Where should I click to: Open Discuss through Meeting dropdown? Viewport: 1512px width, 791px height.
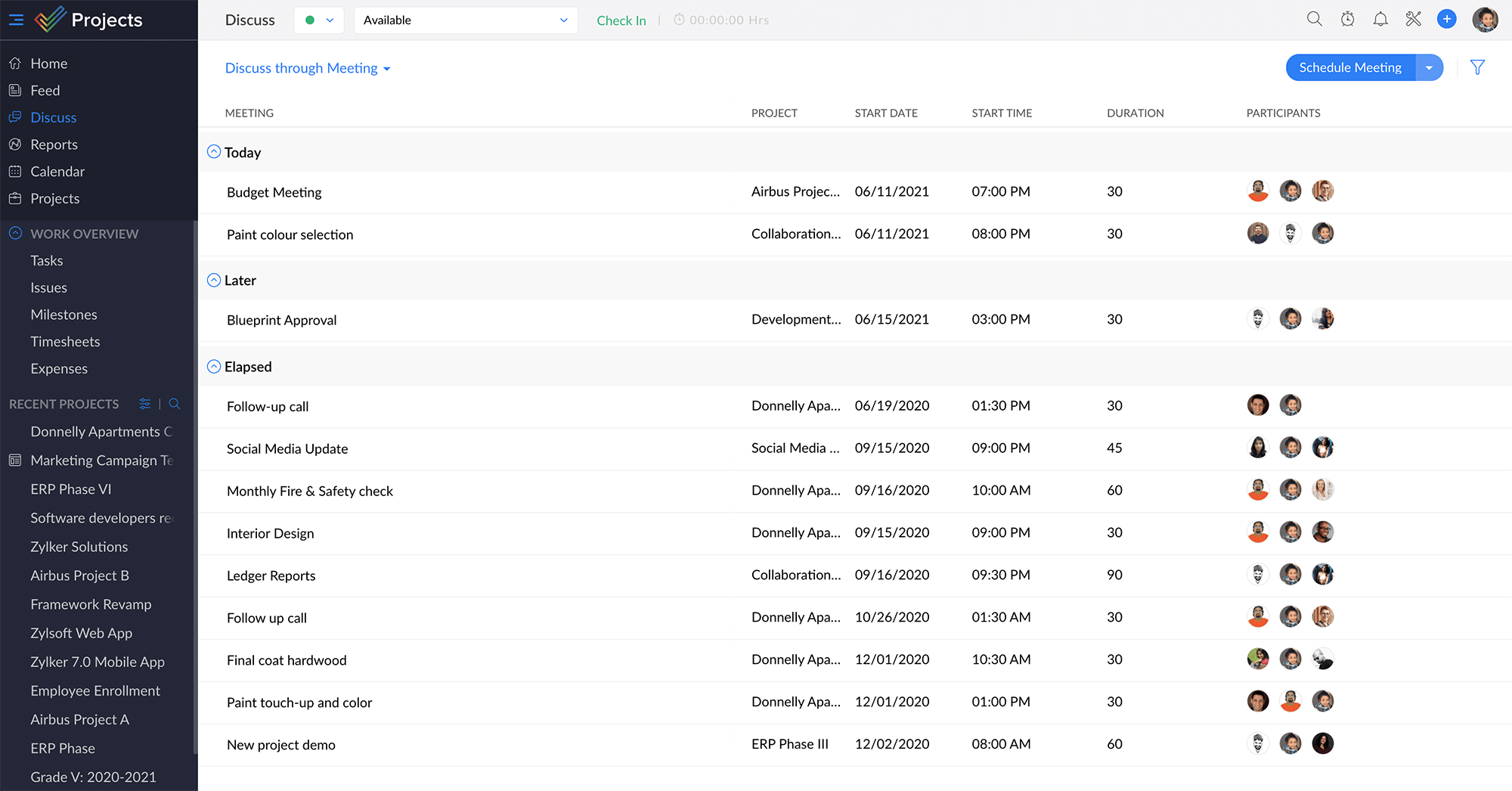click(308, 68)
